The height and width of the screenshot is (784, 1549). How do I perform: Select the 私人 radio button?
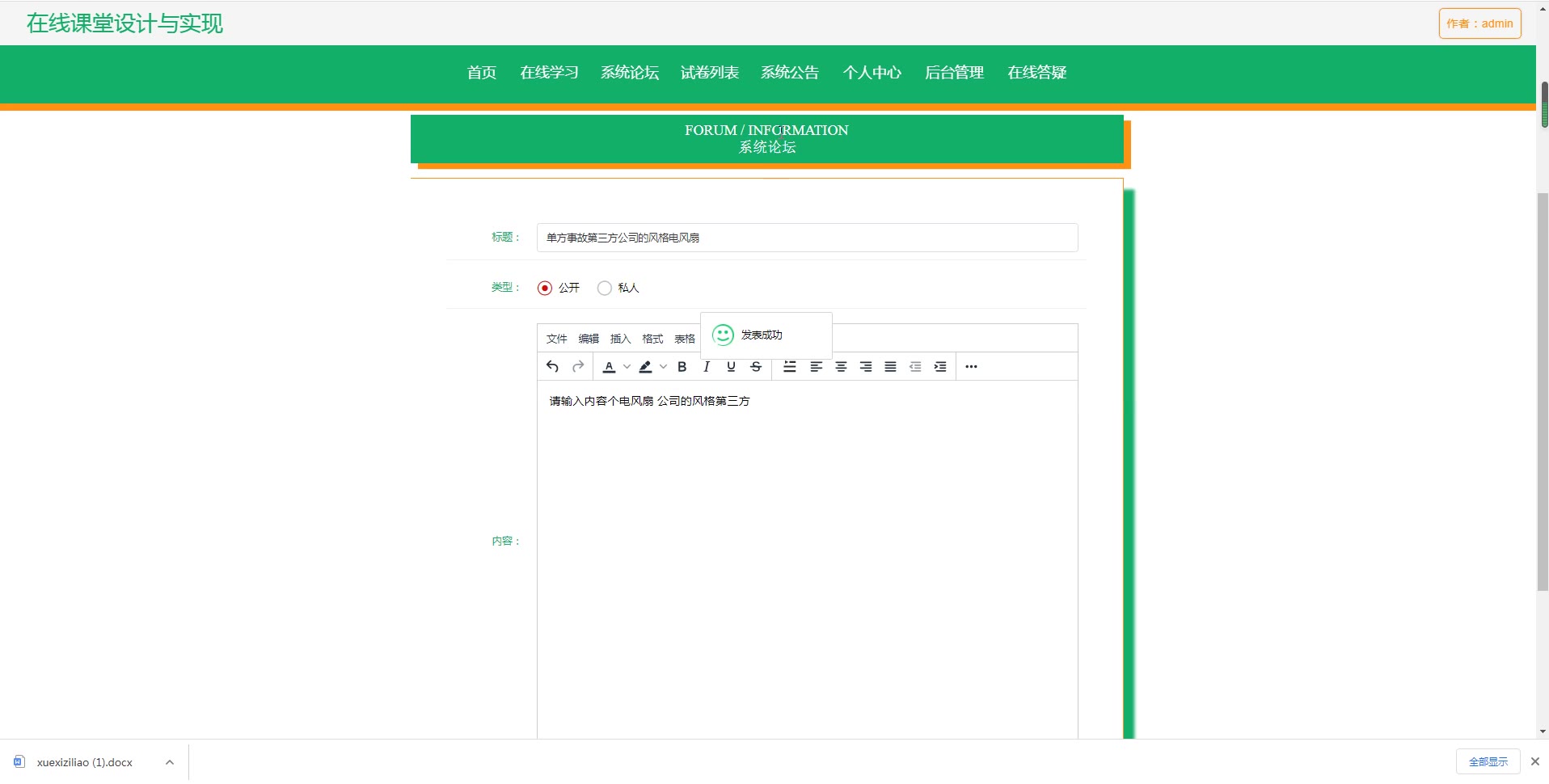point(604,288)
